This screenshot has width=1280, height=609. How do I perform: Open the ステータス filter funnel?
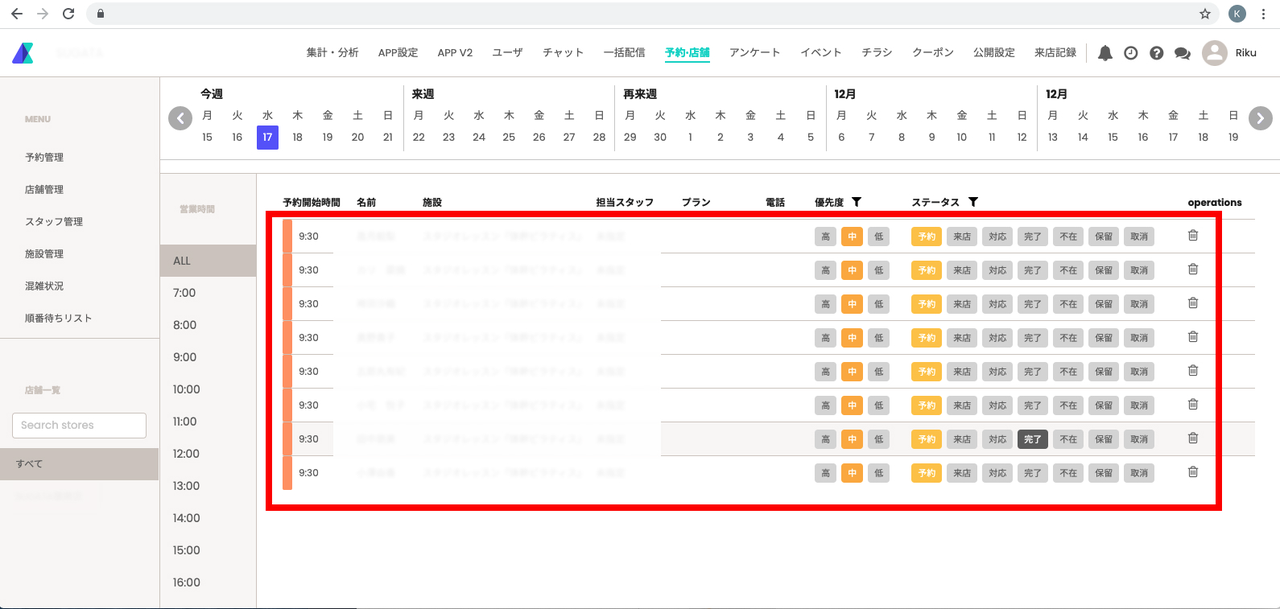[973, 202]
